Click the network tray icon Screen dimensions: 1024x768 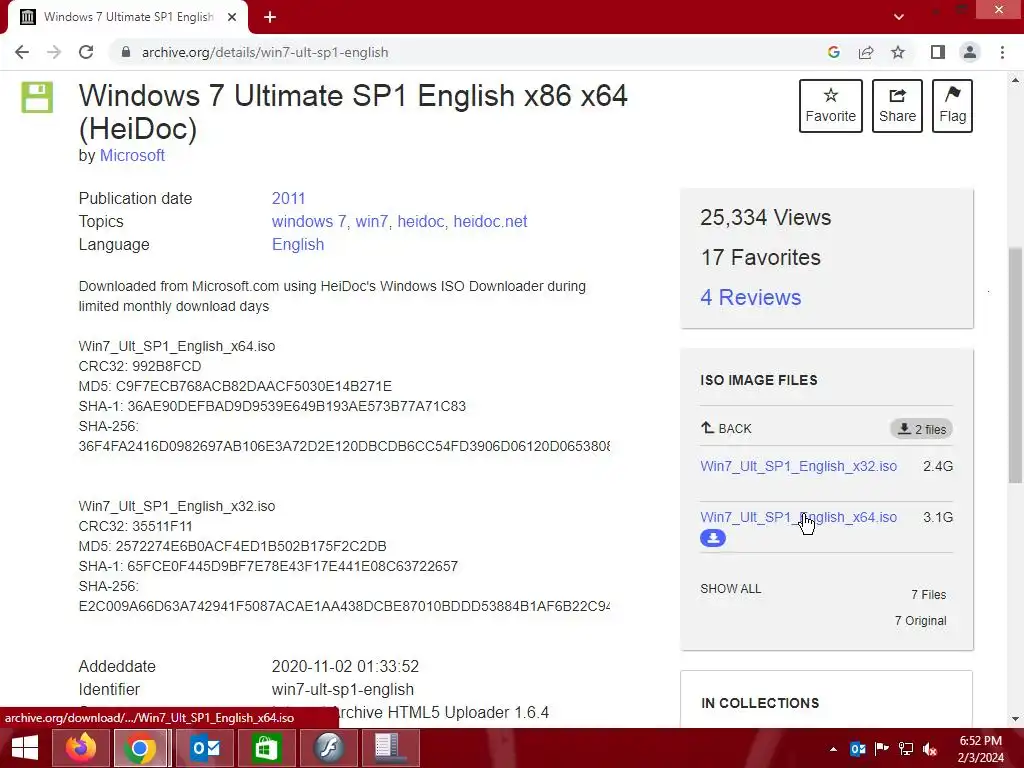[906, 749]
